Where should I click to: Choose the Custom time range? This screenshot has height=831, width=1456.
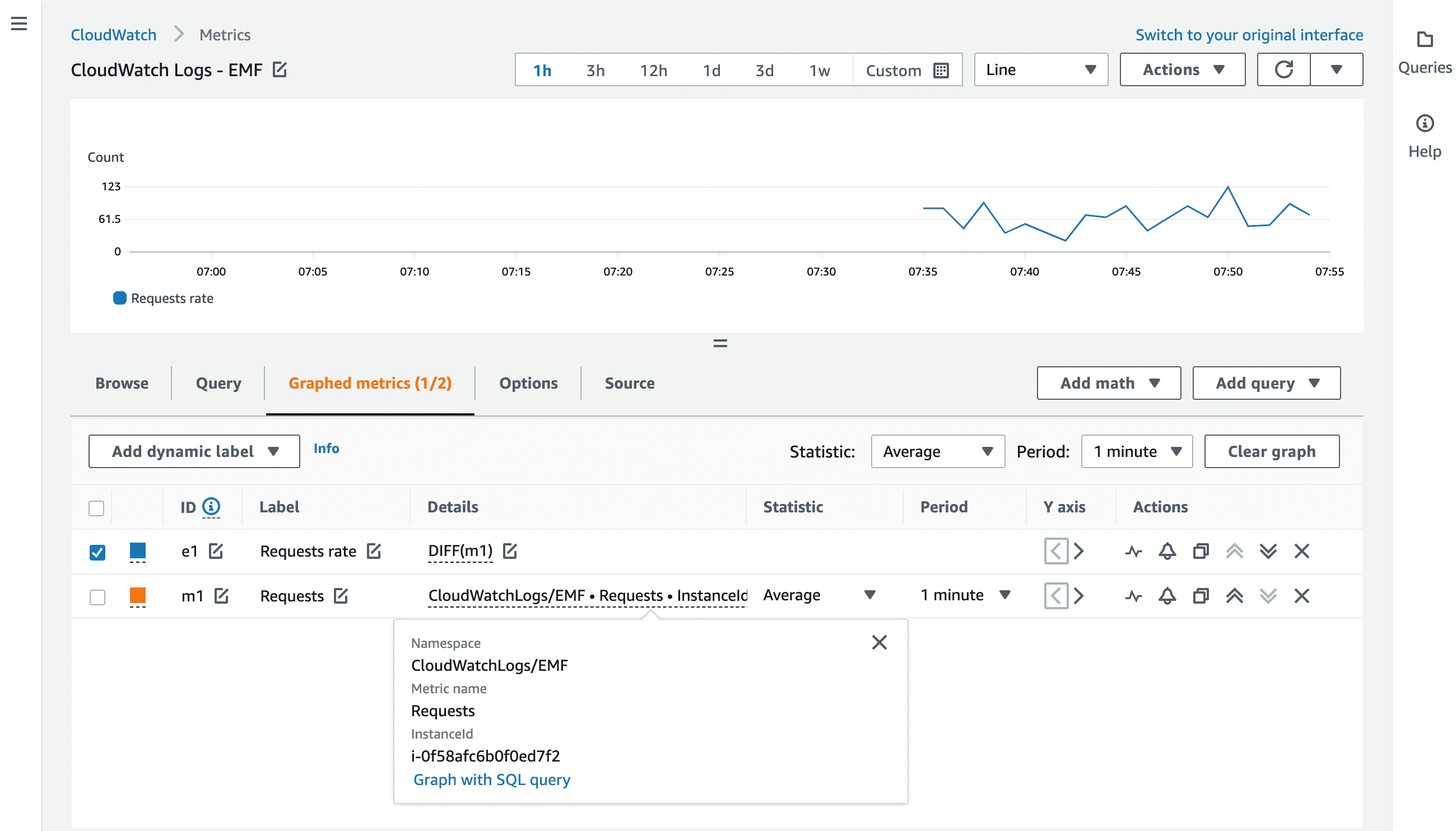(x=908, y=70)
